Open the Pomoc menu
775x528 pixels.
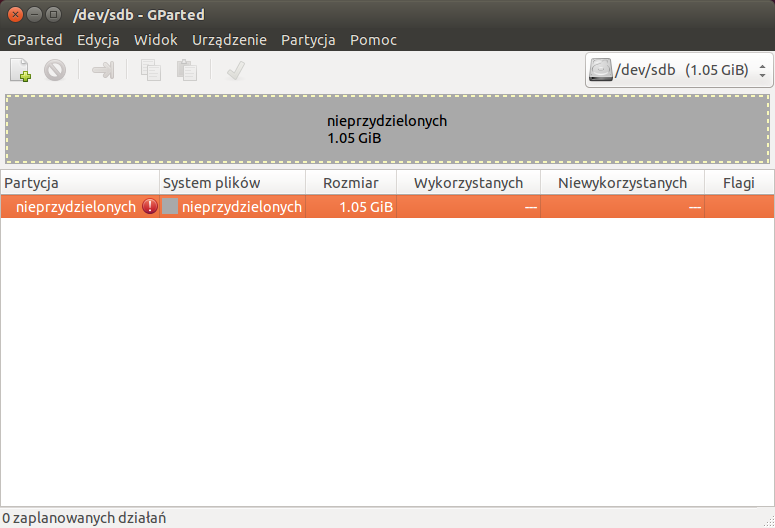[x=373, y=40]
